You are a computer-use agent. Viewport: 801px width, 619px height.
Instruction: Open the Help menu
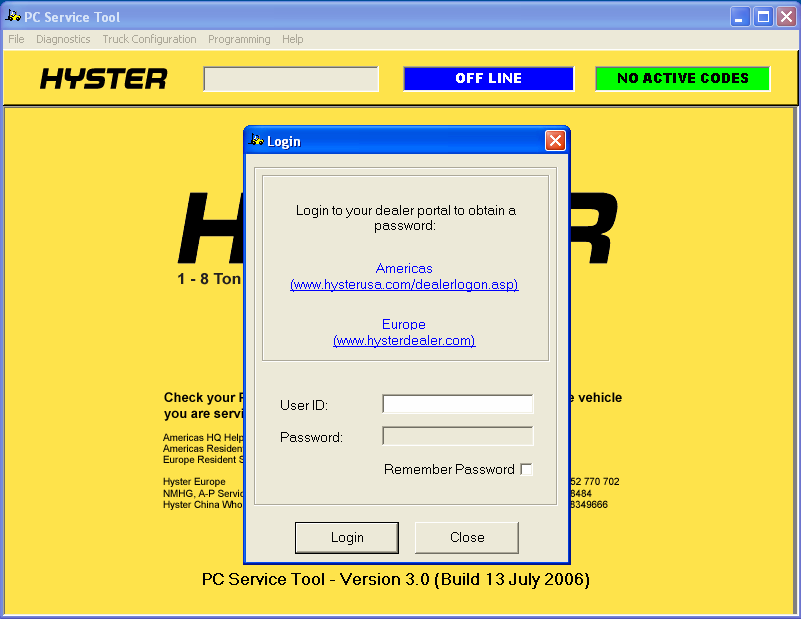click(293, 39)
